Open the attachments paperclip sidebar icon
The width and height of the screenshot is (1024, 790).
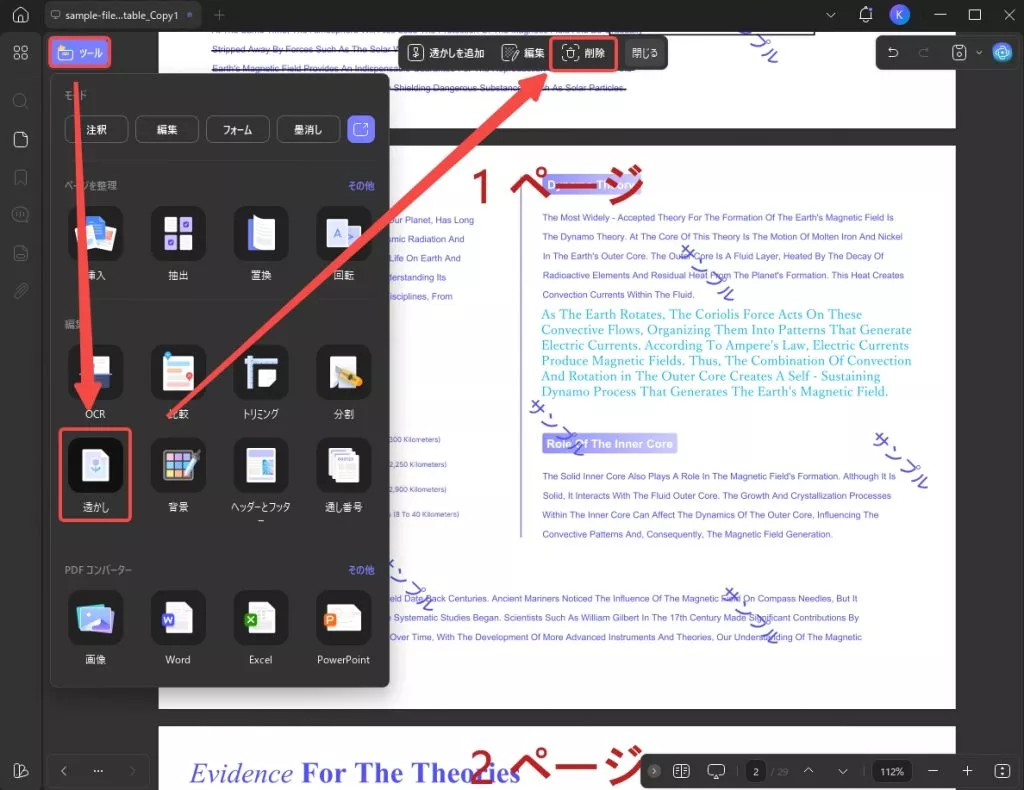tap(21, 291)
